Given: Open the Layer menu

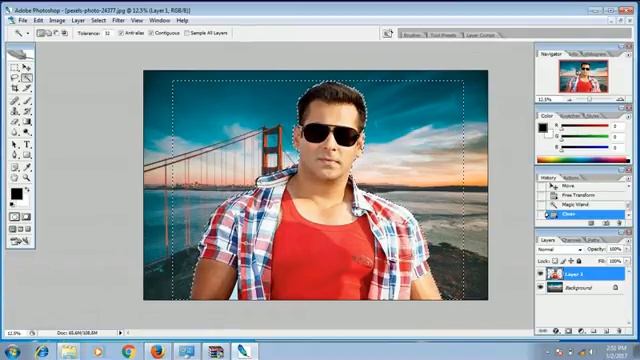Looking at the screenshot, I should pos(78,20).
